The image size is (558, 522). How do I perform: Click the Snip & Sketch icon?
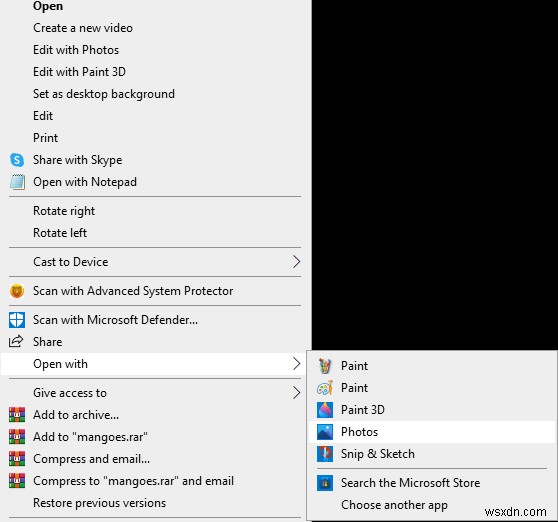coord(325,454)
